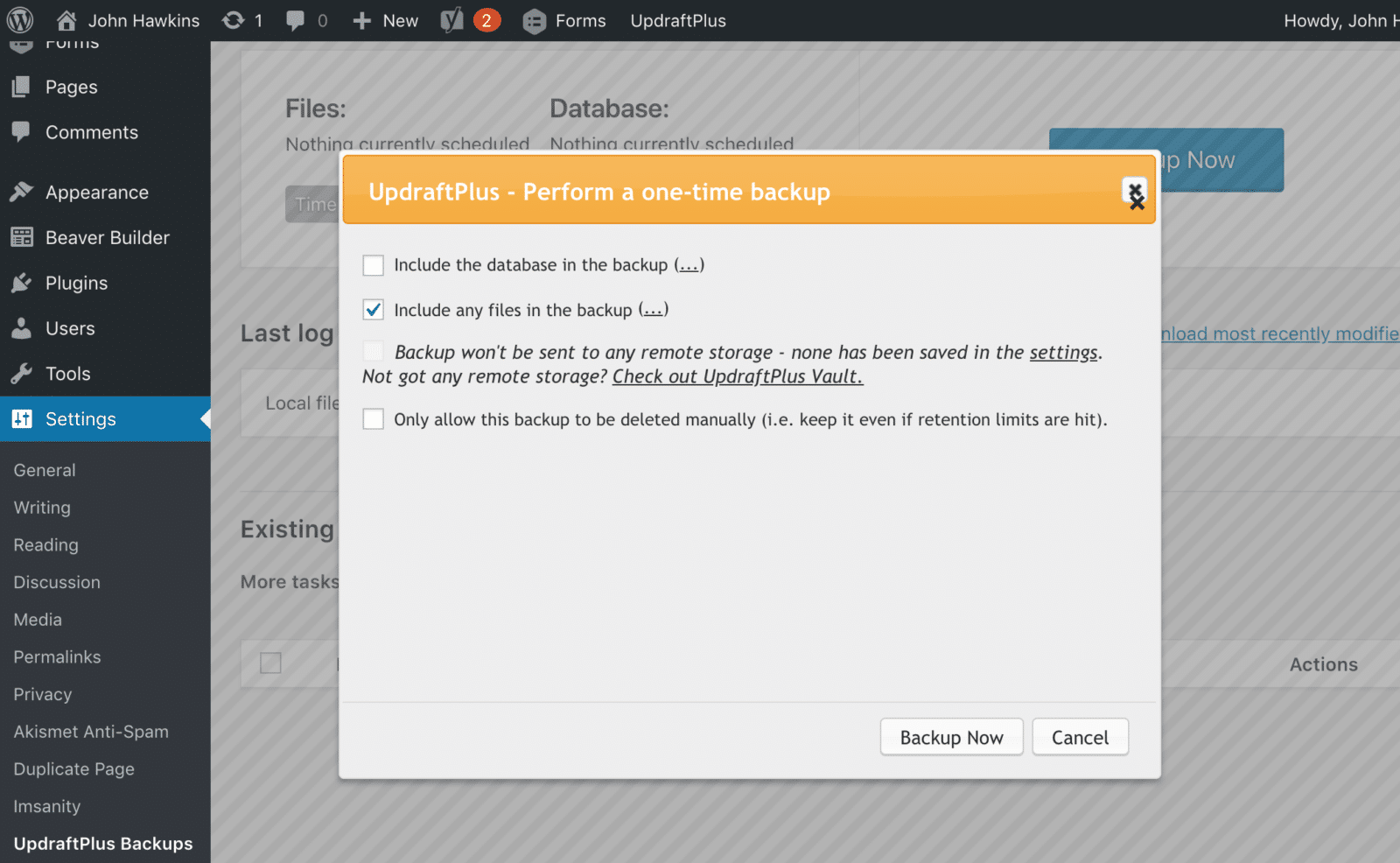This screenshot has width=1400, height=863.
Task: Select UpdraftPlus in the admin bar
Action: [x=677, y=20]
